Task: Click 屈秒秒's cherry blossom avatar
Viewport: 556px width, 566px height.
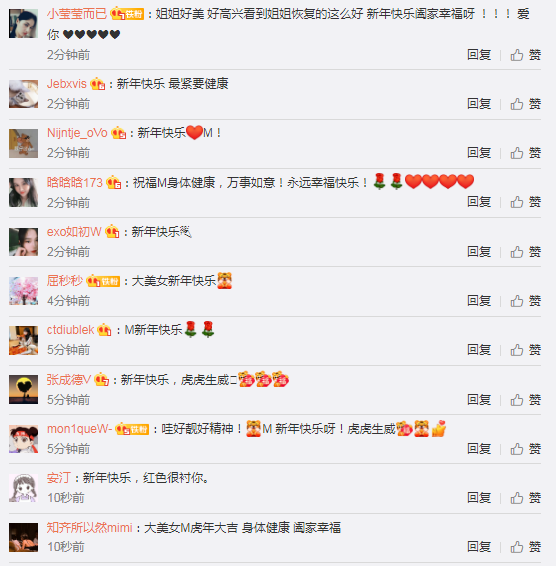Action: [23, 291]
